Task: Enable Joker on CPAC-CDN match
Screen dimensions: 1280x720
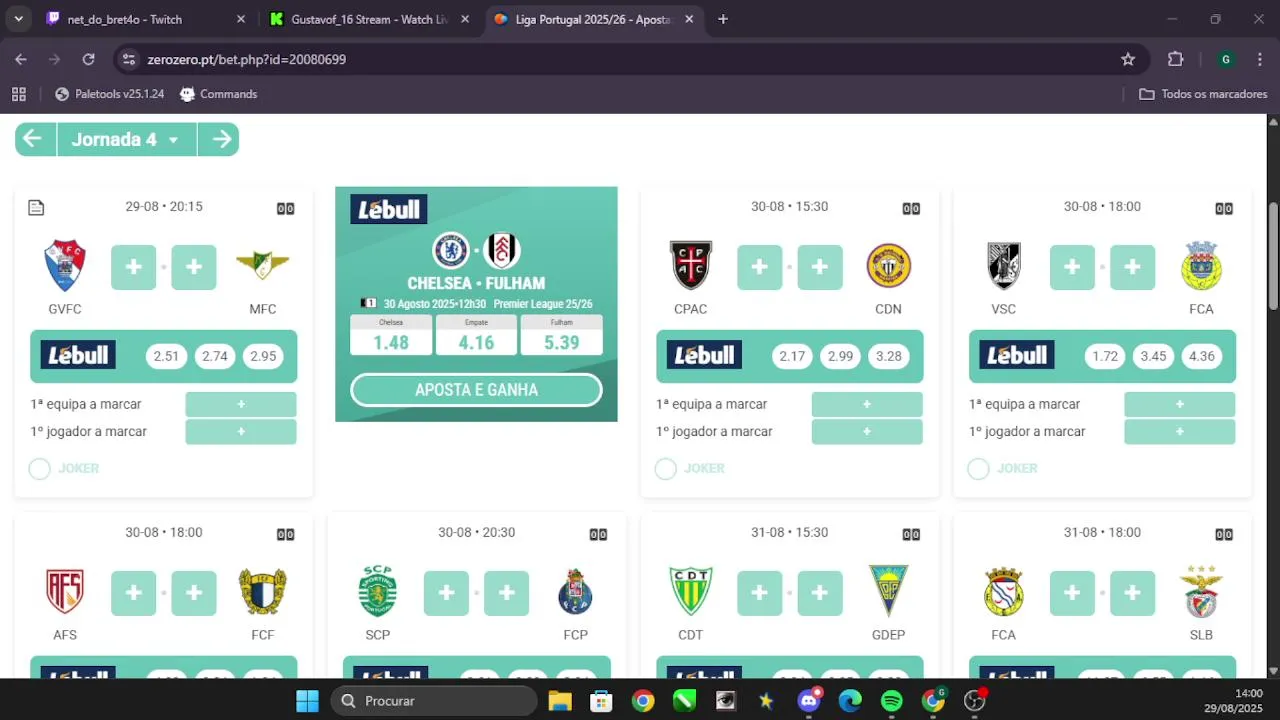Action: click(665, 469)
